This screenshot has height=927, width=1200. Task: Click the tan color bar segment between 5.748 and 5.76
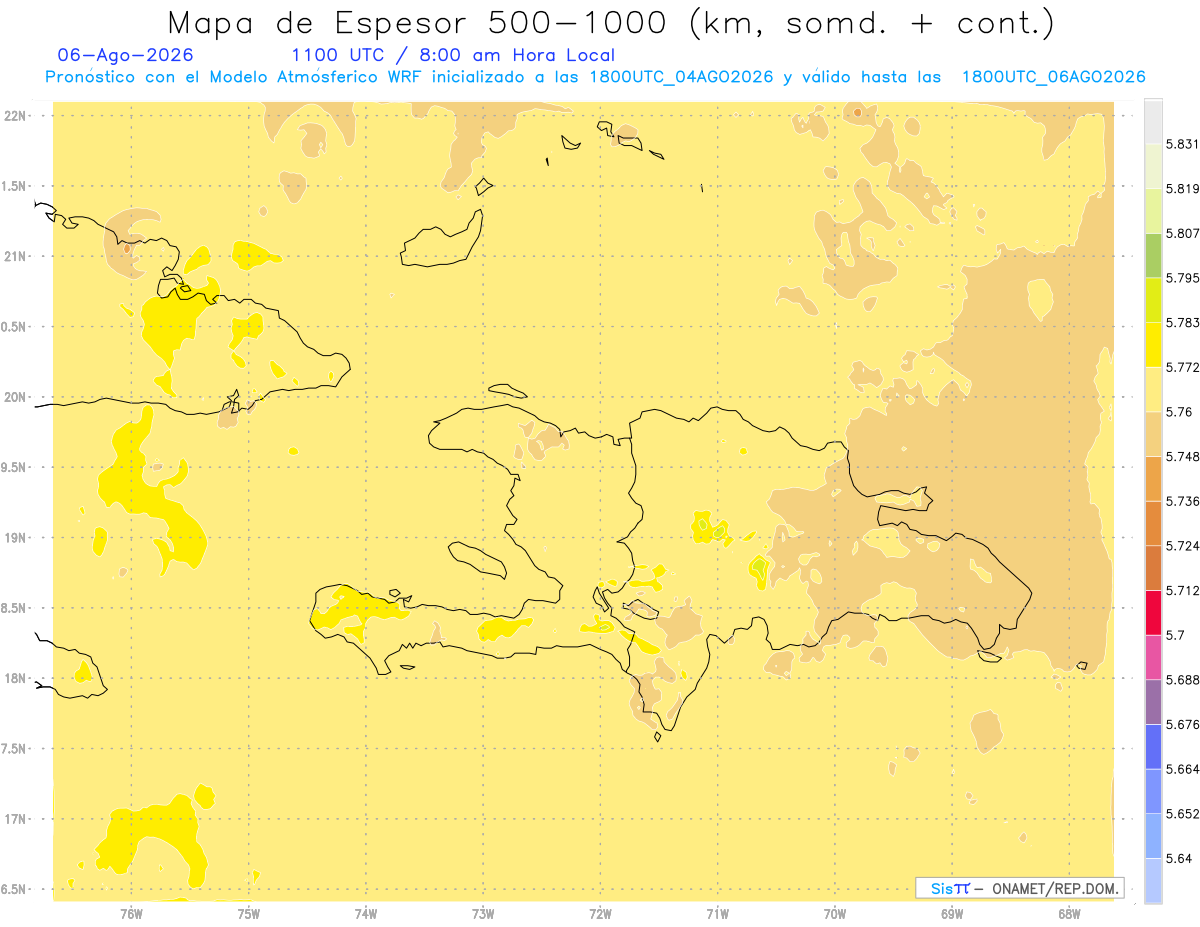pos(1153,433)
